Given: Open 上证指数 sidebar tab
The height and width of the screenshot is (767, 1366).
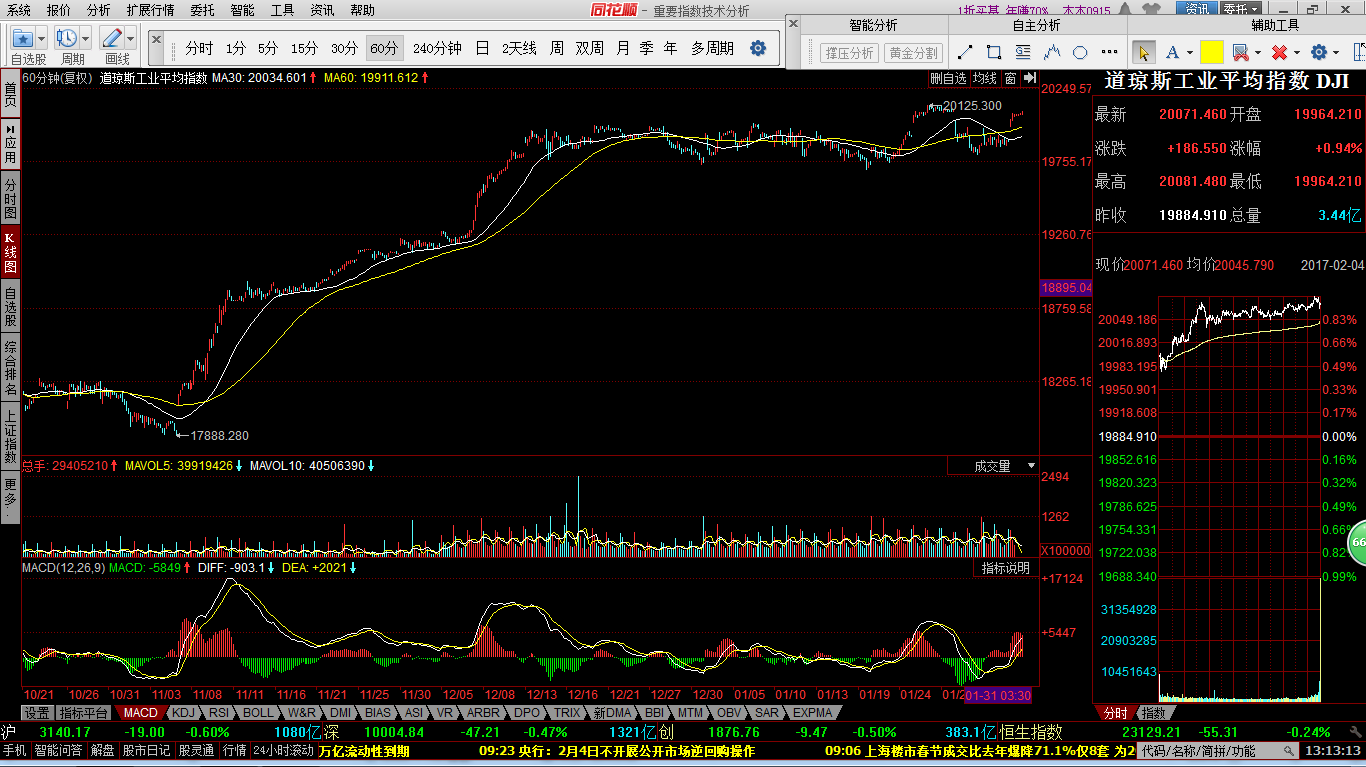Looking at the screenshot, I should pos(10,435).
